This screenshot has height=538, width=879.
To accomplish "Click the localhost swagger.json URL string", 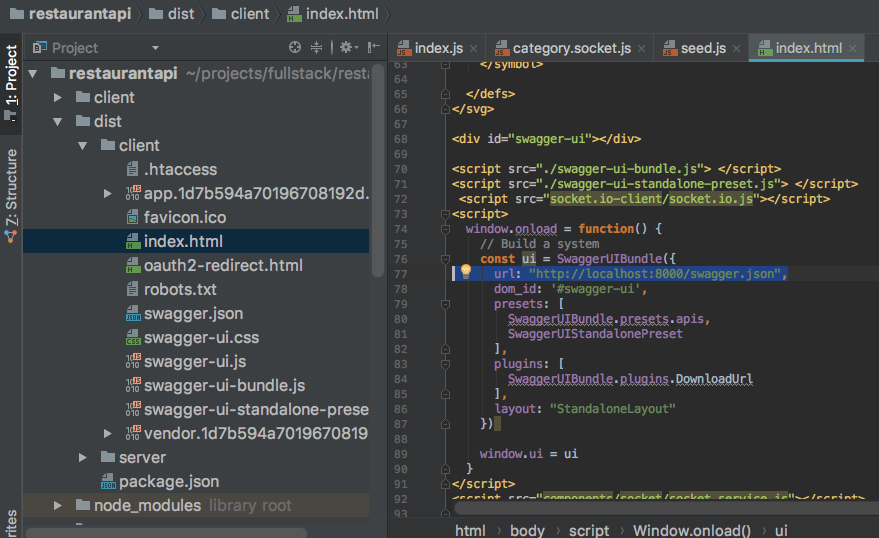I will [655, 274].
